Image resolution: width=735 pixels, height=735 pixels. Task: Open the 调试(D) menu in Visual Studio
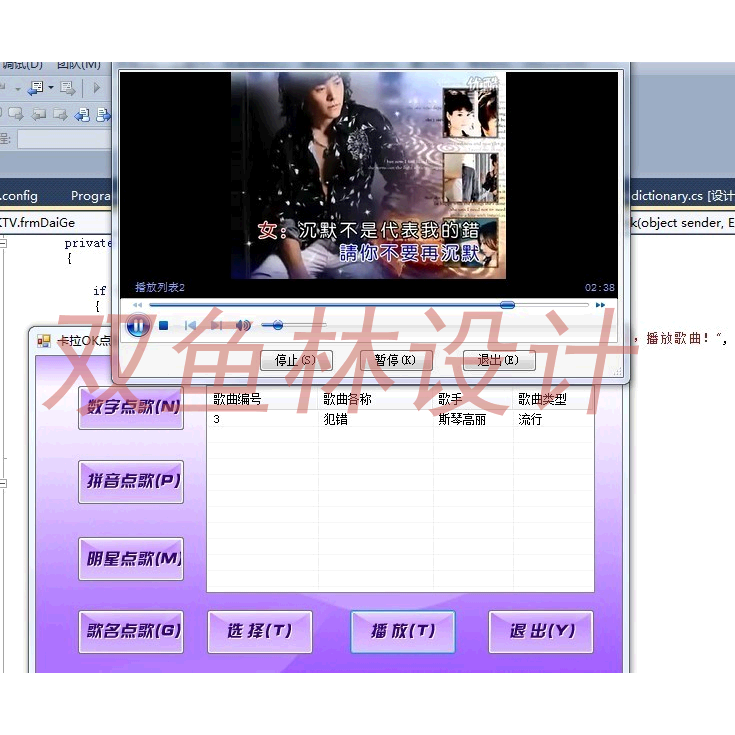[22, 65]
